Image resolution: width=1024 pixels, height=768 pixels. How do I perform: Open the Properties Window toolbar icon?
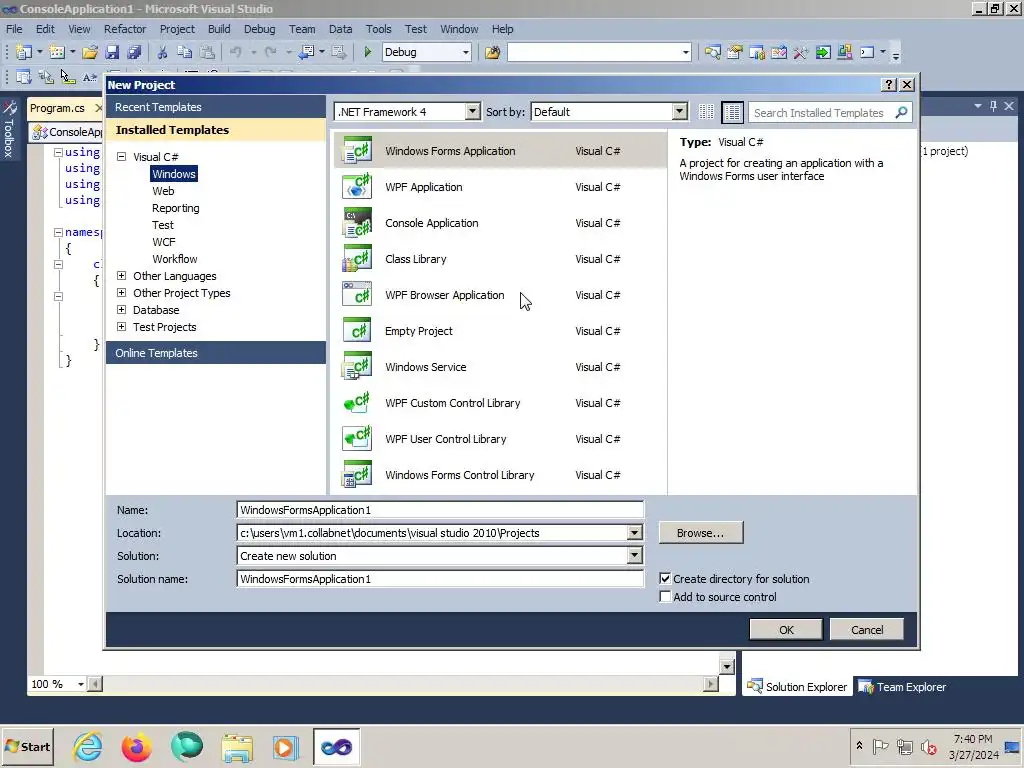735,52
